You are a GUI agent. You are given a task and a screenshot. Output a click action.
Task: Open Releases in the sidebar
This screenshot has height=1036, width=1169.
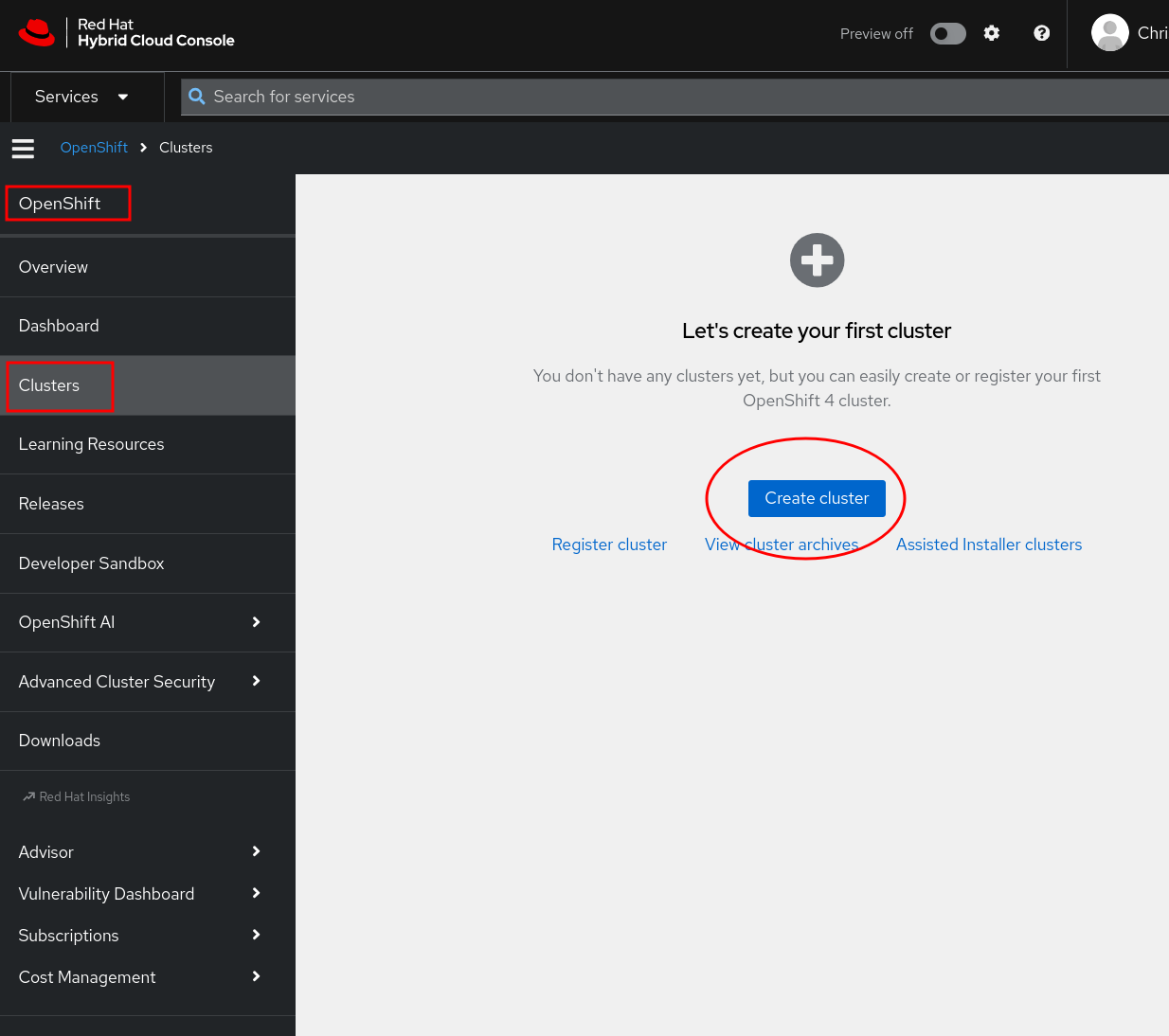tap(148, 504)
